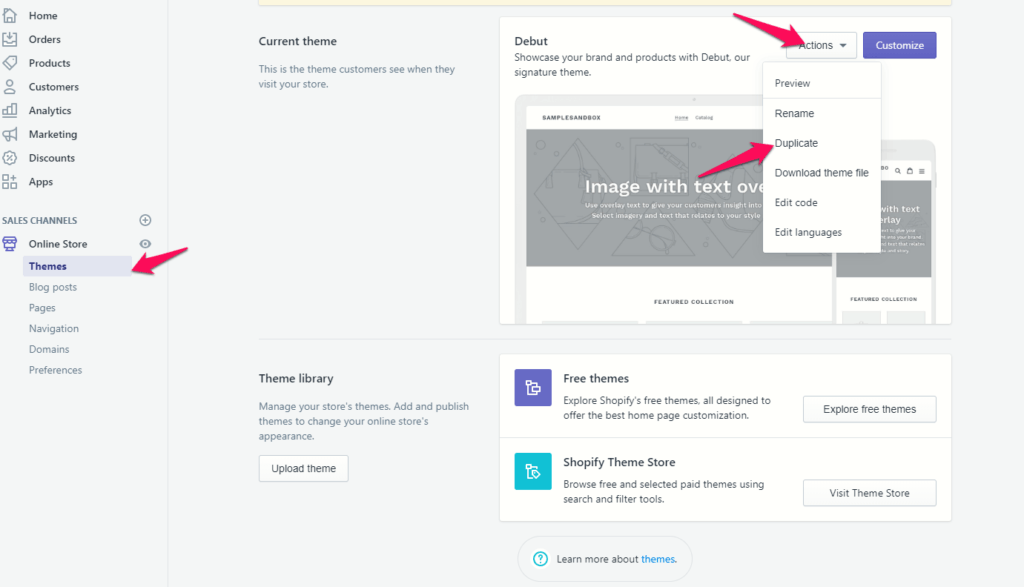
Task: Open Pages under Online Store
Action: coord(42,308)
